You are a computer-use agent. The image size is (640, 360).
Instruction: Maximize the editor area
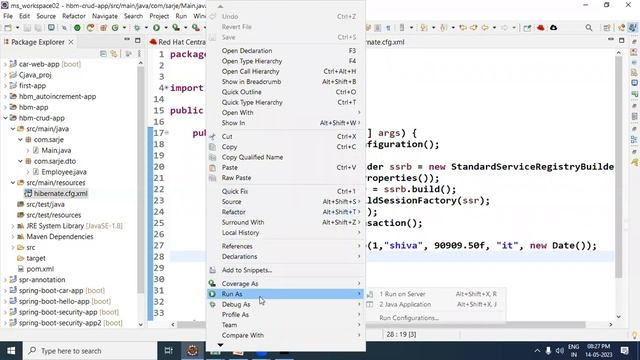tap(622, 40)
